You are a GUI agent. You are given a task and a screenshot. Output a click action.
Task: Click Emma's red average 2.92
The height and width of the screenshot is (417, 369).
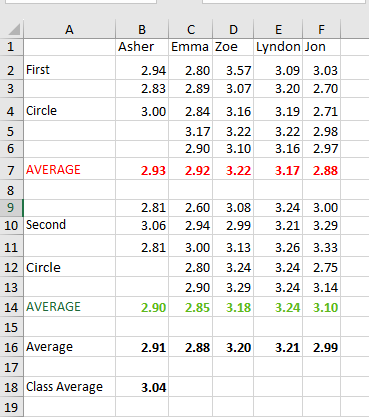click(191, 170)
